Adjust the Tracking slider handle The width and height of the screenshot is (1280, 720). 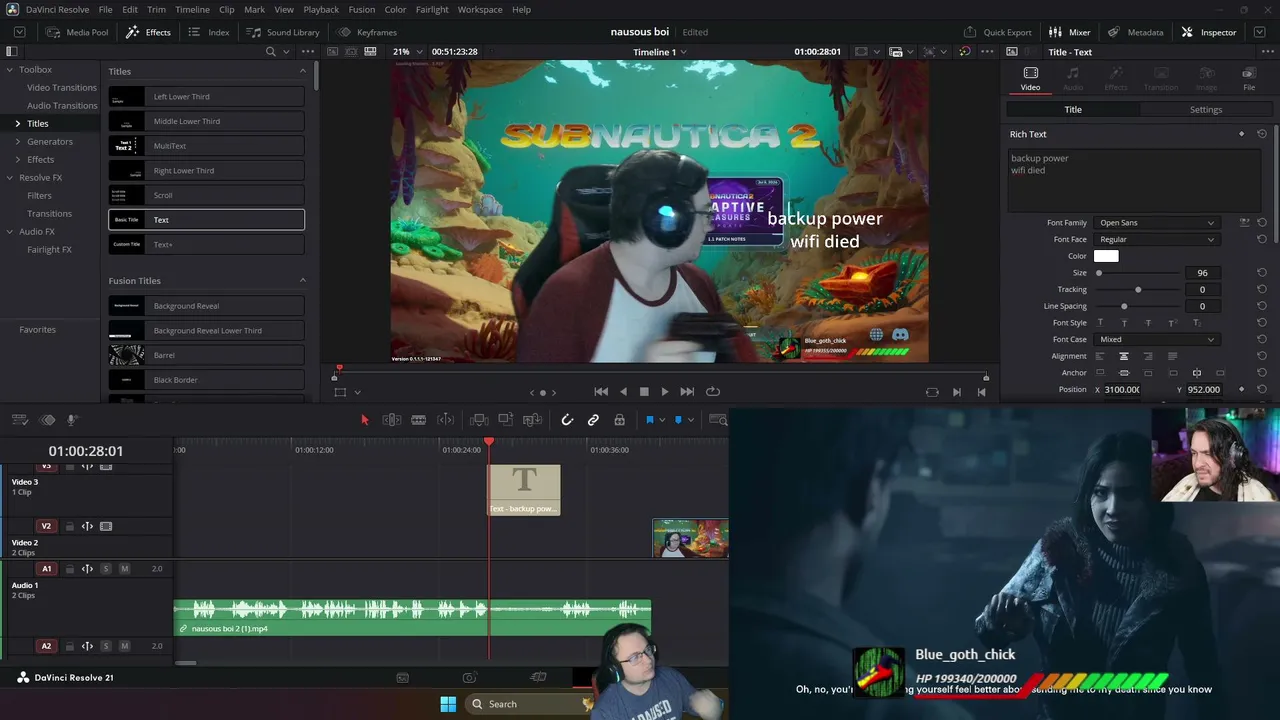point(1138,290)
